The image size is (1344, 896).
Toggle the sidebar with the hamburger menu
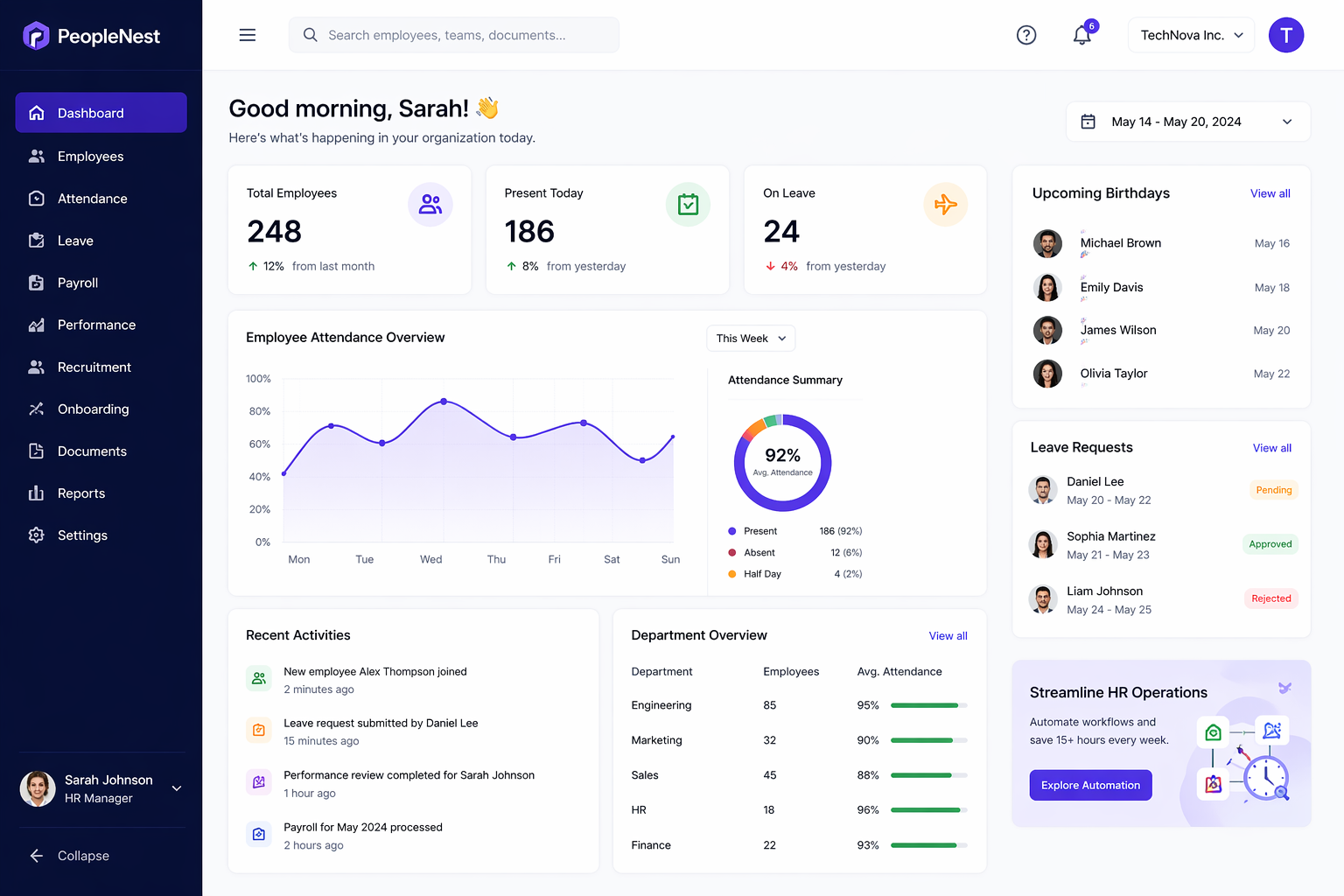(x=248, y=35)
